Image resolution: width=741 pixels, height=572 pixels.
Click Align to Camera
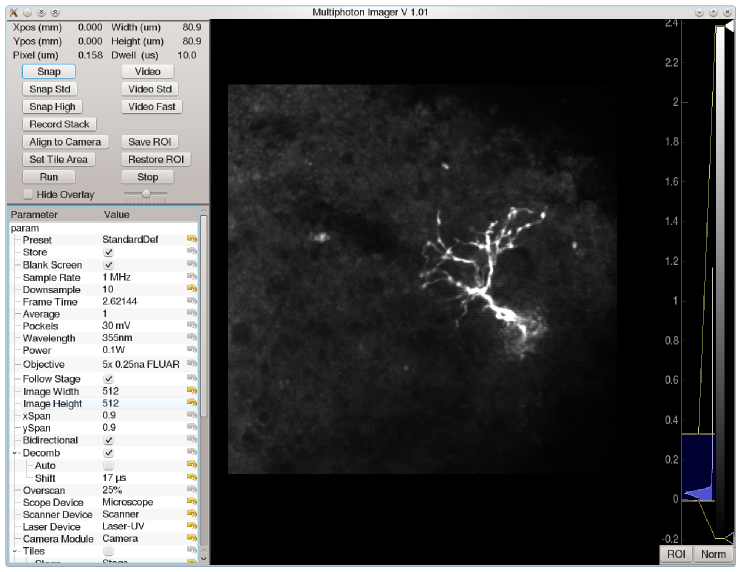[x=65, y=142]
